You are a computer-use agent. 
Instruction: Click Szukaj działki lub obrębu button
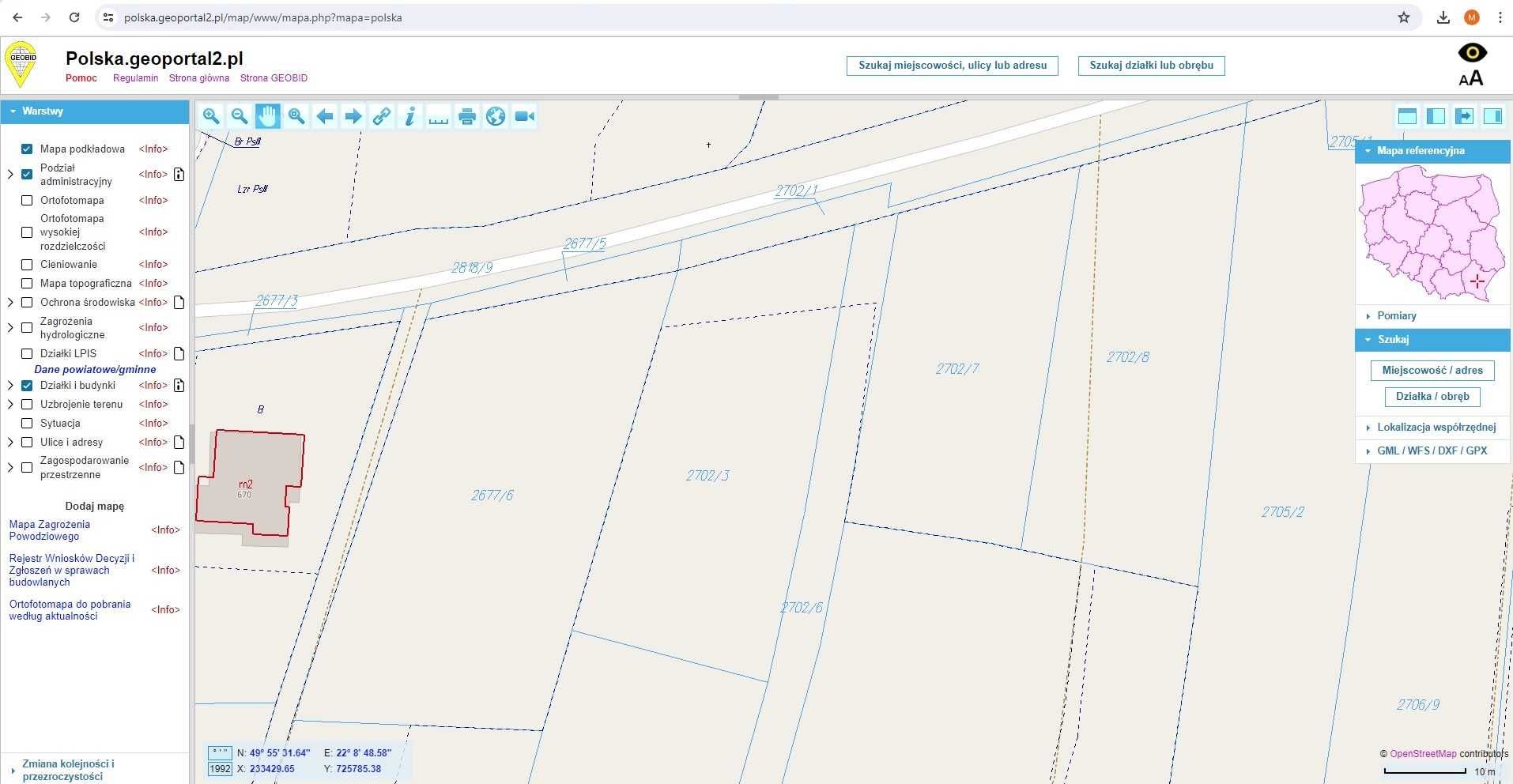tap(1152, 66)
